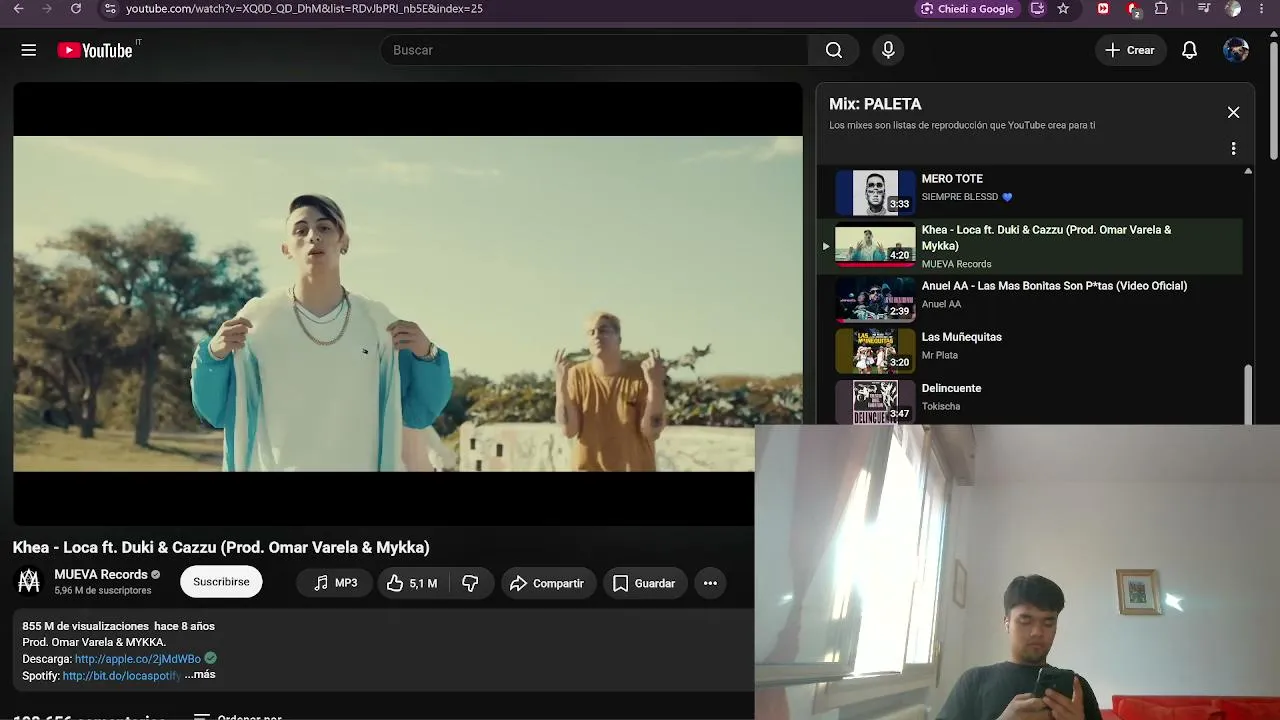Click the 'Delincuente' title text
Screen dimensions: 1280x720
[x=951, y=388]
